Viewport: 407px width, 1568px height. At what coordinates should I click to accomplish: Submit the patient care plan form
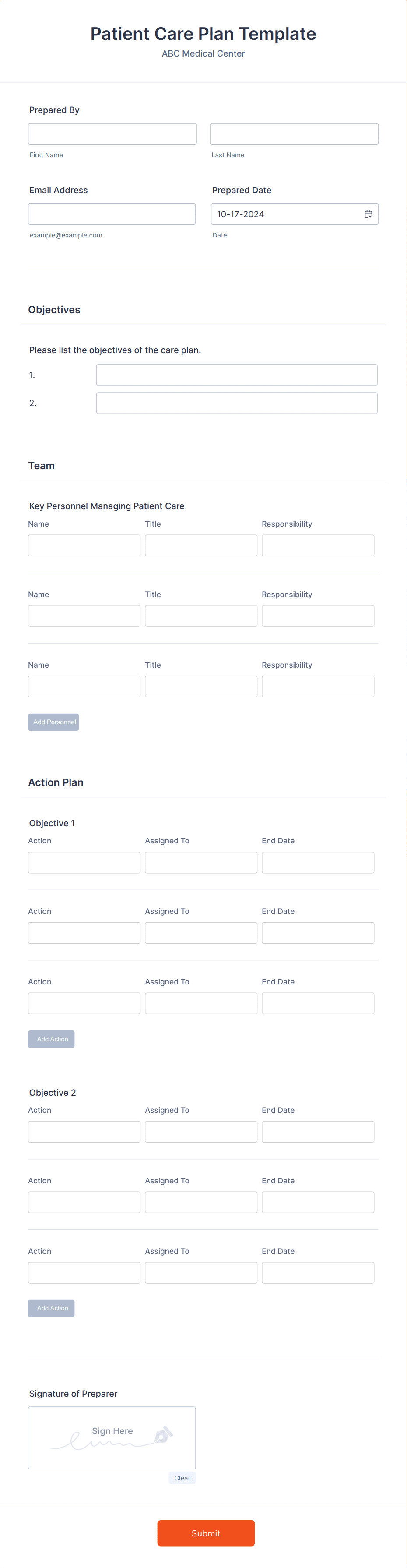coord(206,1533)
